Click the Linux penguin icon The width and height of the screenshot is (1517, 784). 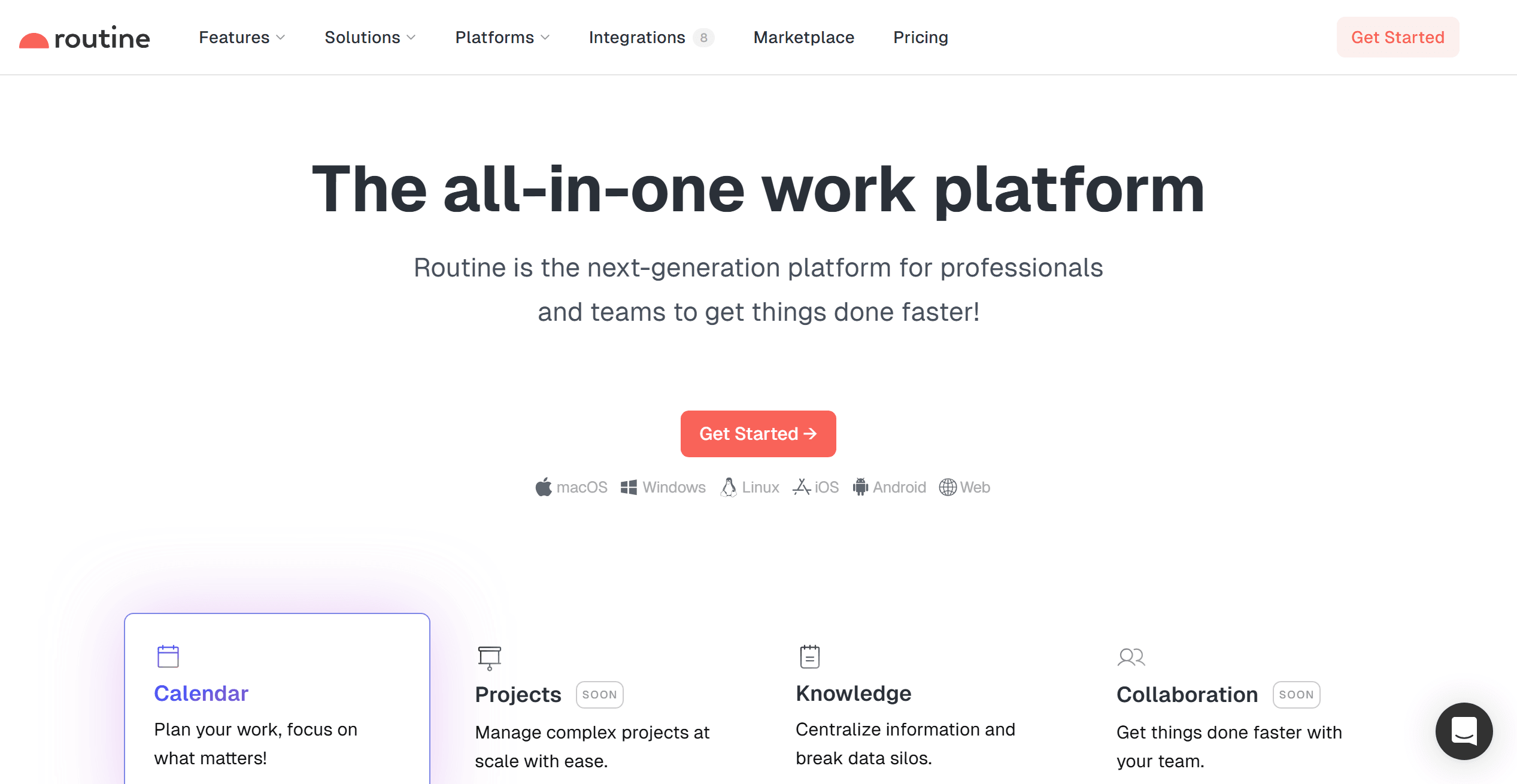[x=729, y=487]
